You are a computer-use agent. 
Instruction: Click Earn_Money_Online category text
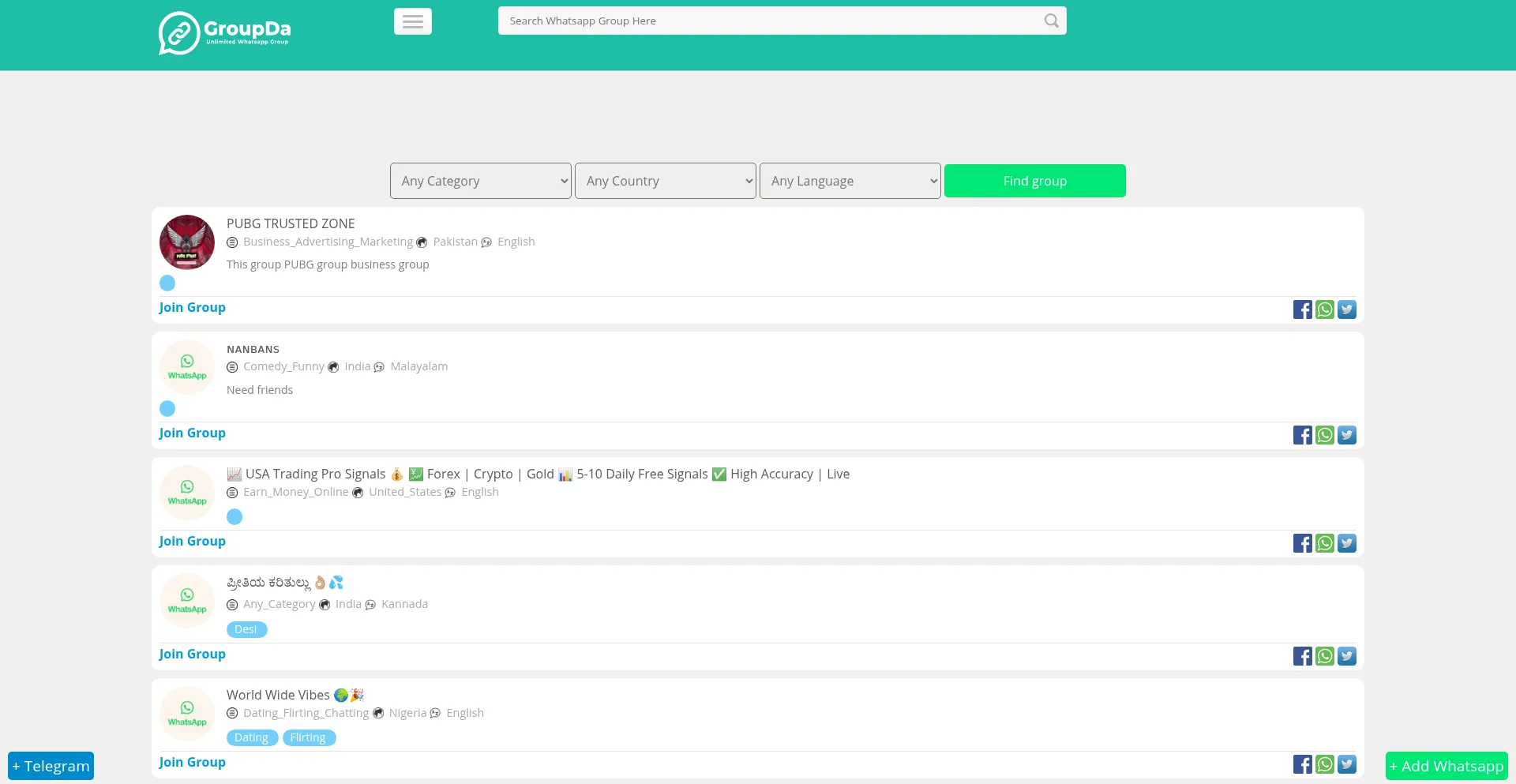coord(295,492)
